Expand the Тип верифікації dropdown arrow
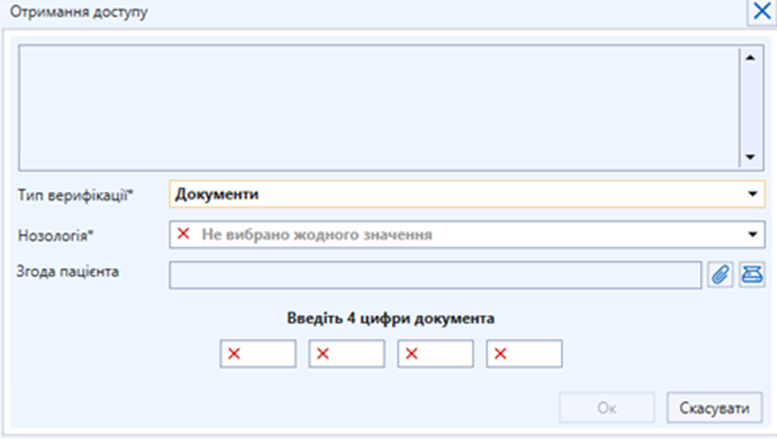 750,195
